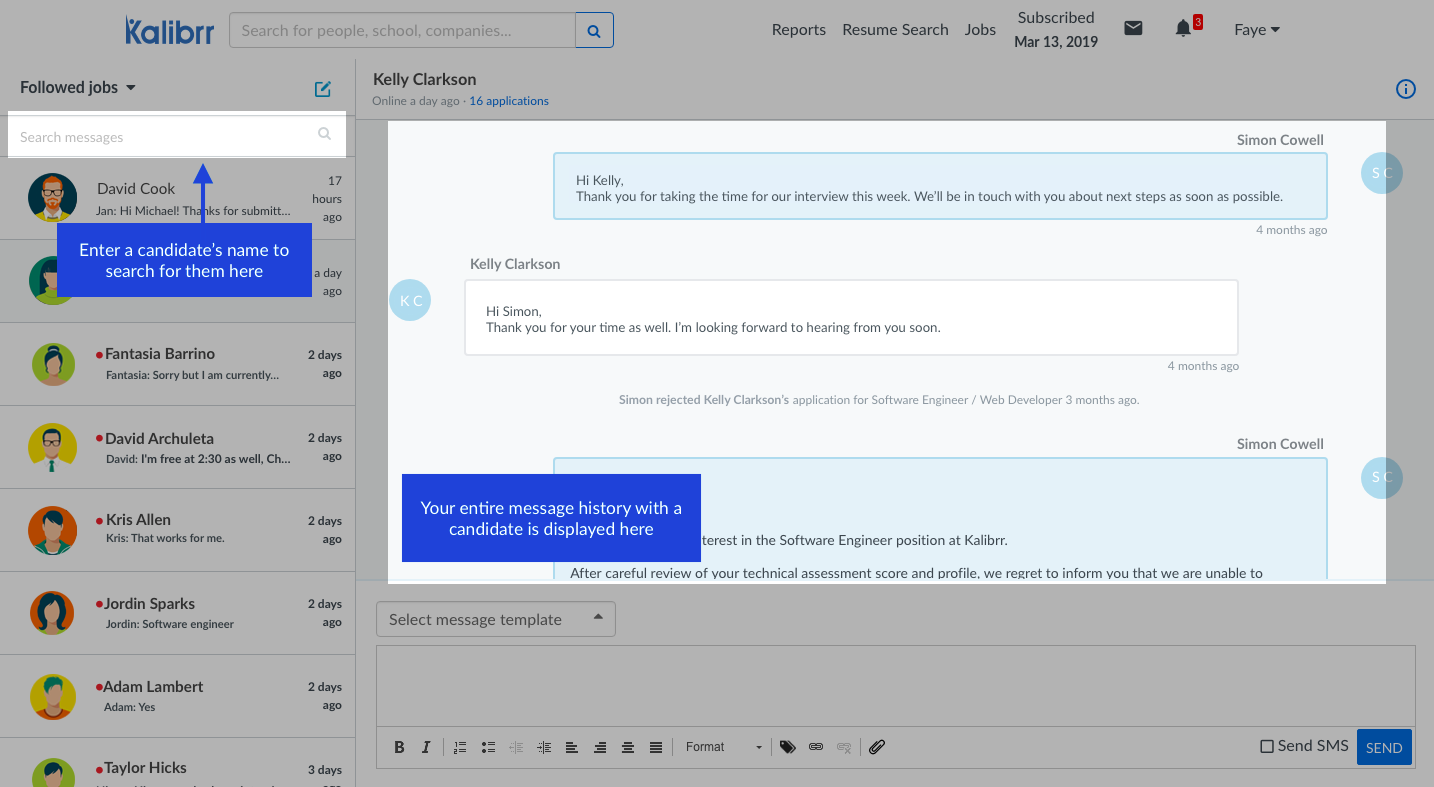Click the attach file paperclip icon
The height and width of the screenshot is (787, 1434).
pyautogui.click(x=877, y=747)
